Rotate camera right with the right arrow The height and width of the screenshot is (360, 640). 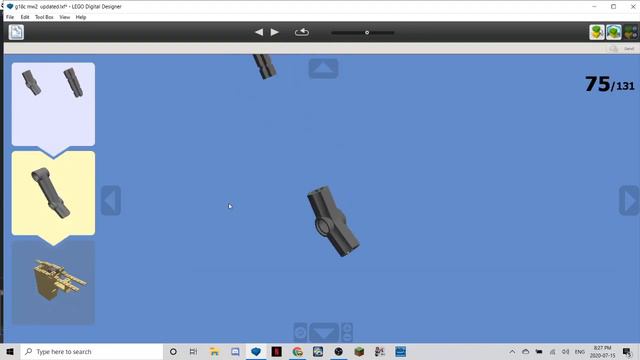(x=629, y=200)
